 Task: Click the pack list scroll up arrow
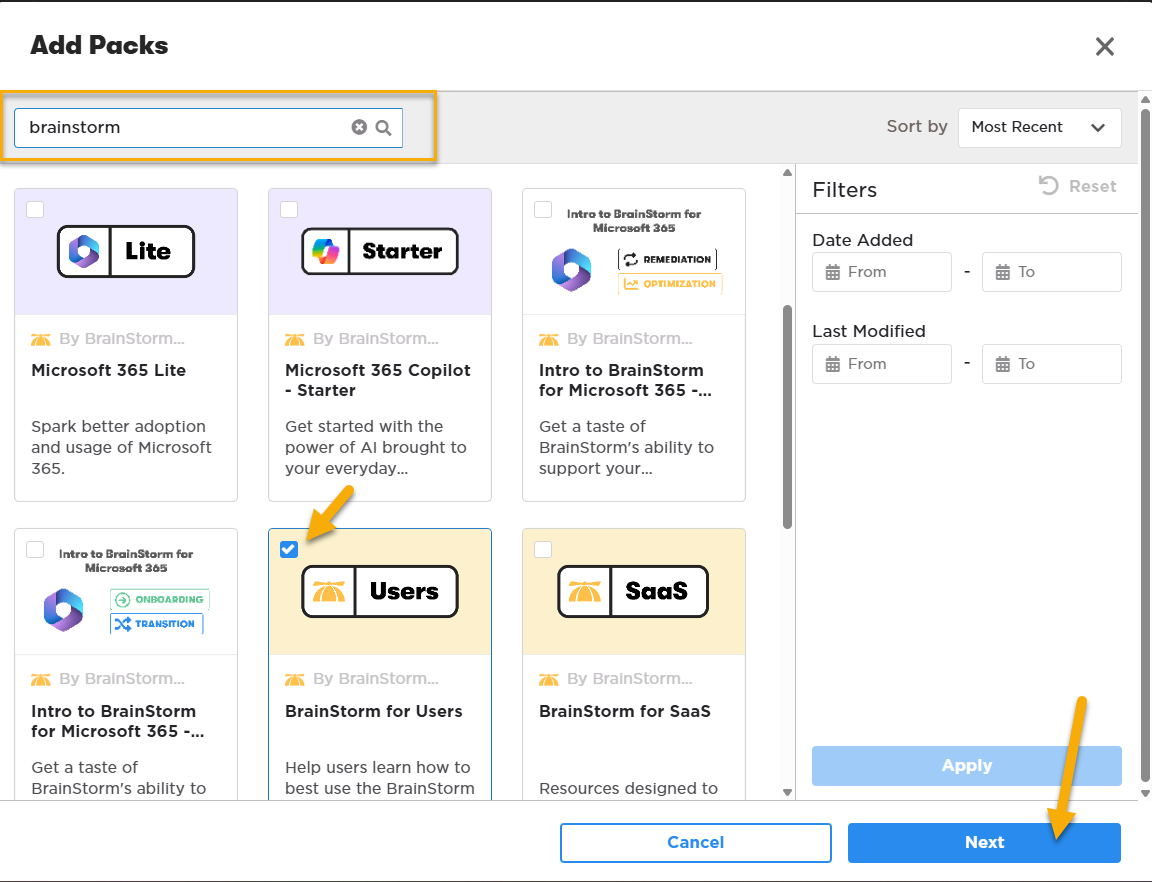pos(788,173)
